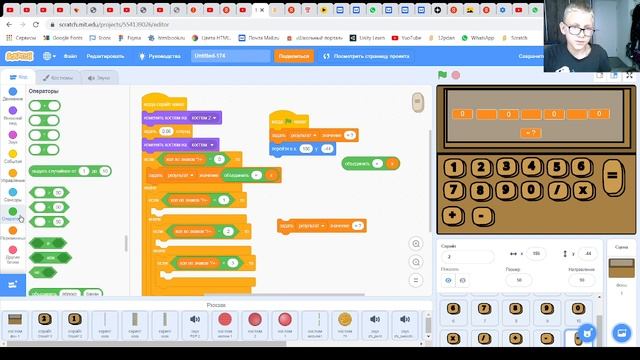The height and width of the screenshot is (360, 640).
Task: Open the результат dropdown inside the if block
Action: [x=180, y=175]
